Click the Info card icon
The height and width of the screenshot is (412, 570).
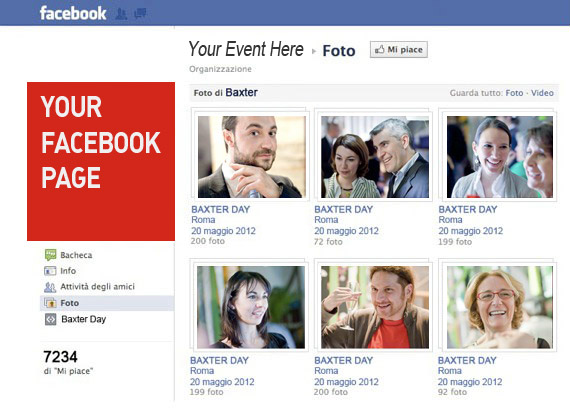[x=50, y=271]
